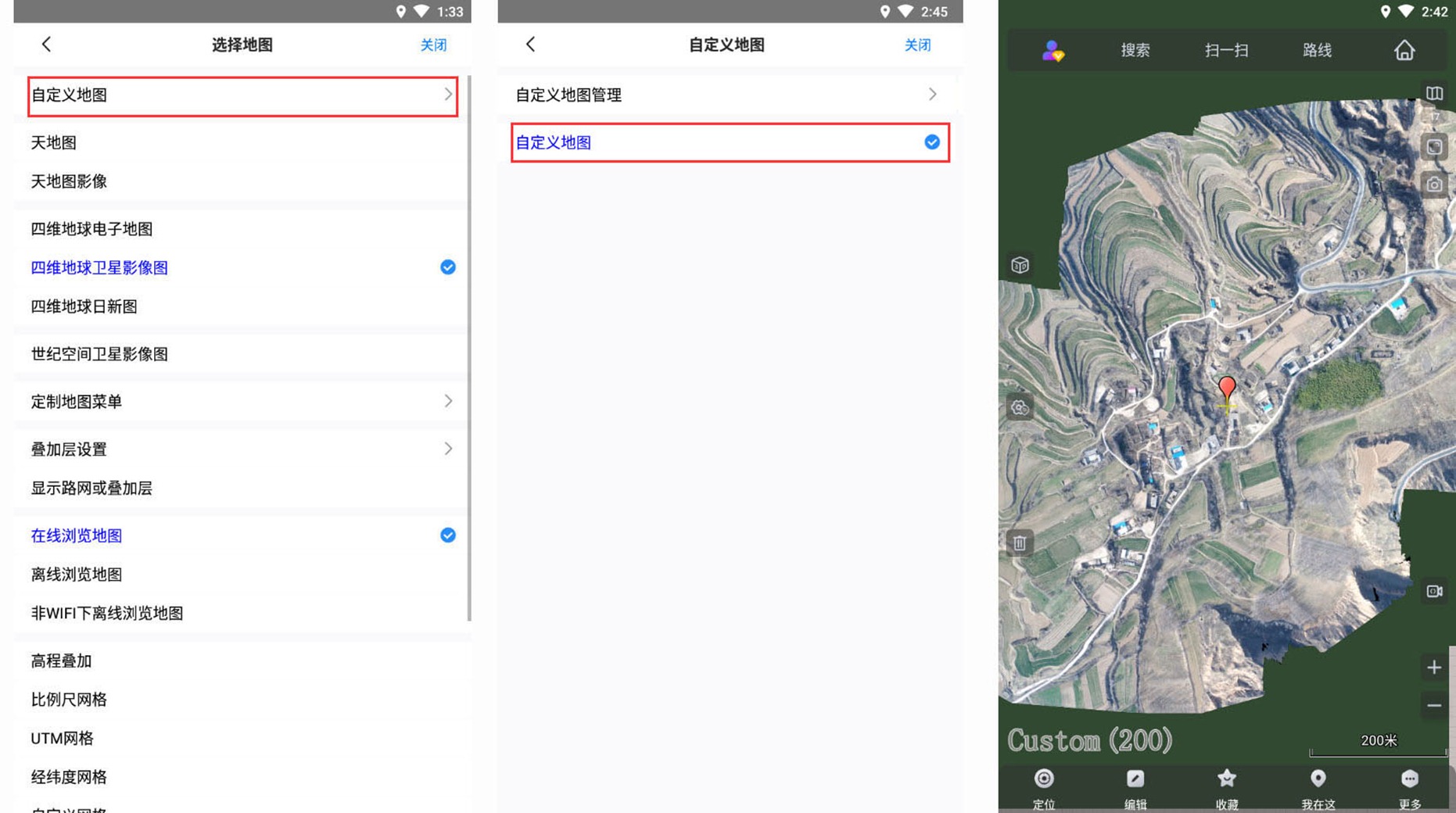Tap the trash delete icon on map
1456x813 pixels.
tap(1020, 543)
